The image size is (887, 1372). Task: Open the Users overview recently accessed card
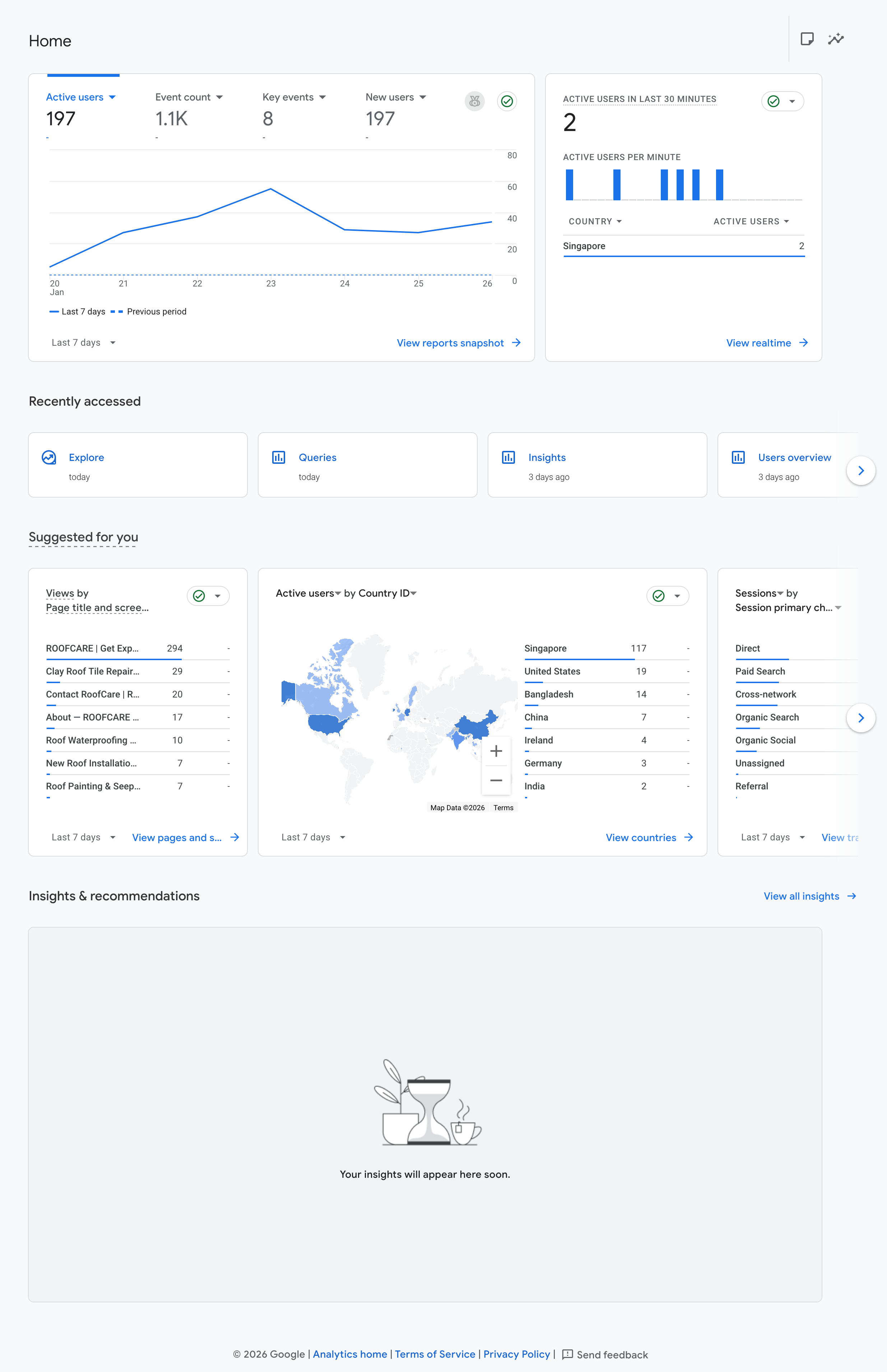coord(788,465)
